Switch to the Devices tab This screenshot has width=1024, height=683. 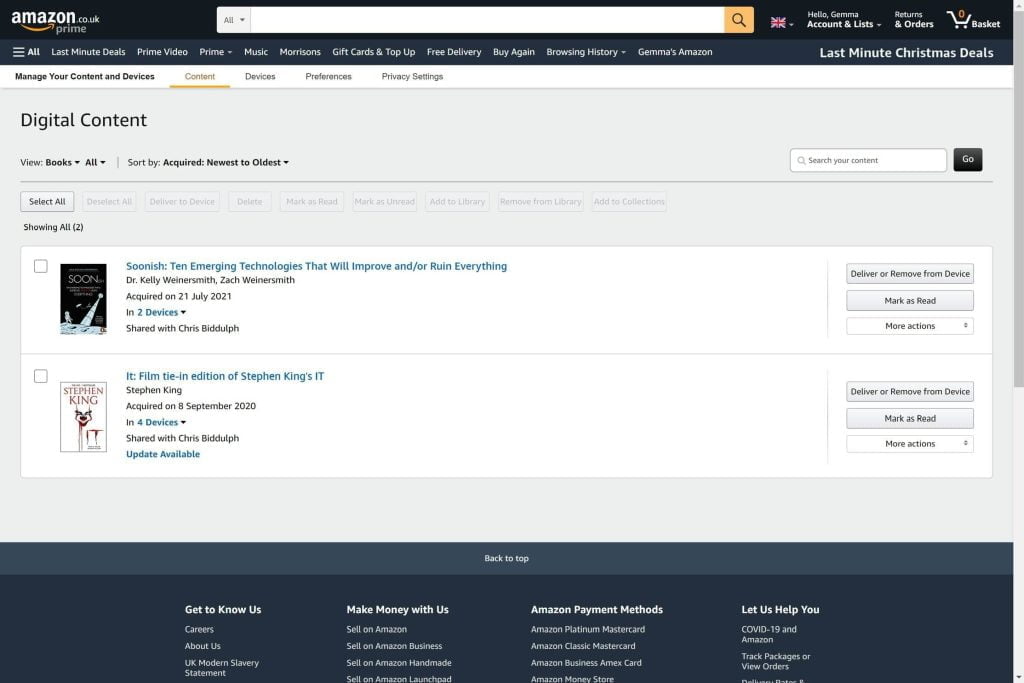point(260,76)
